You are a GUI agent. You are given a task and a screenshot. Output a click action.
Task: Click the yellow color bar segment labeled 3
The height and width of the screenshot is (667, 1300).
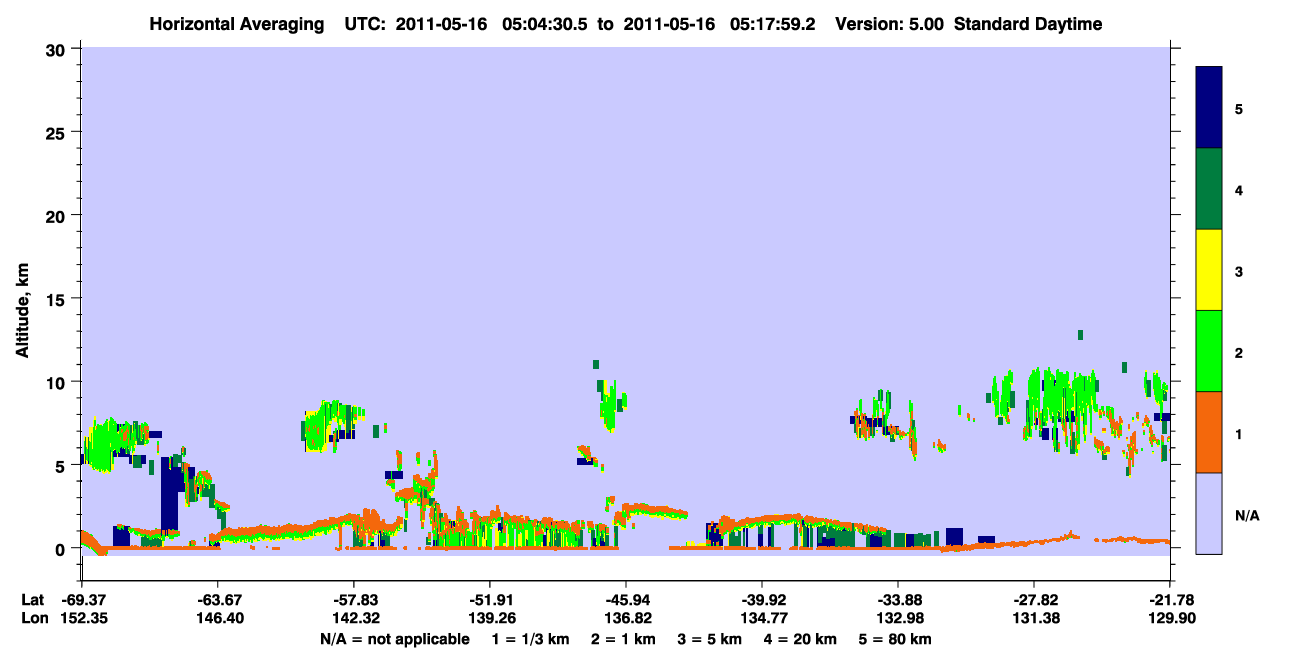(x=1209, y=270)
